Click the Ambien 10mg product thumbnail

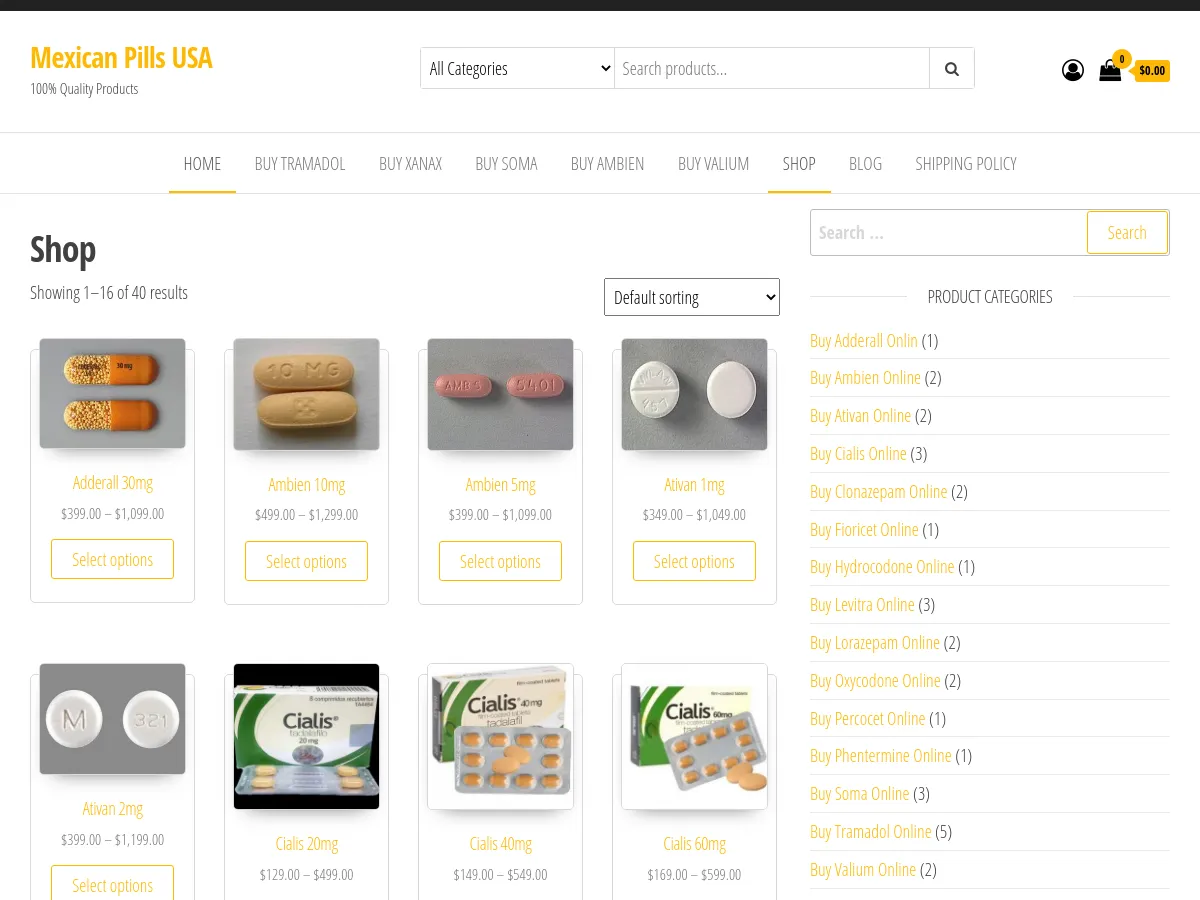click(x=306, y=394)
